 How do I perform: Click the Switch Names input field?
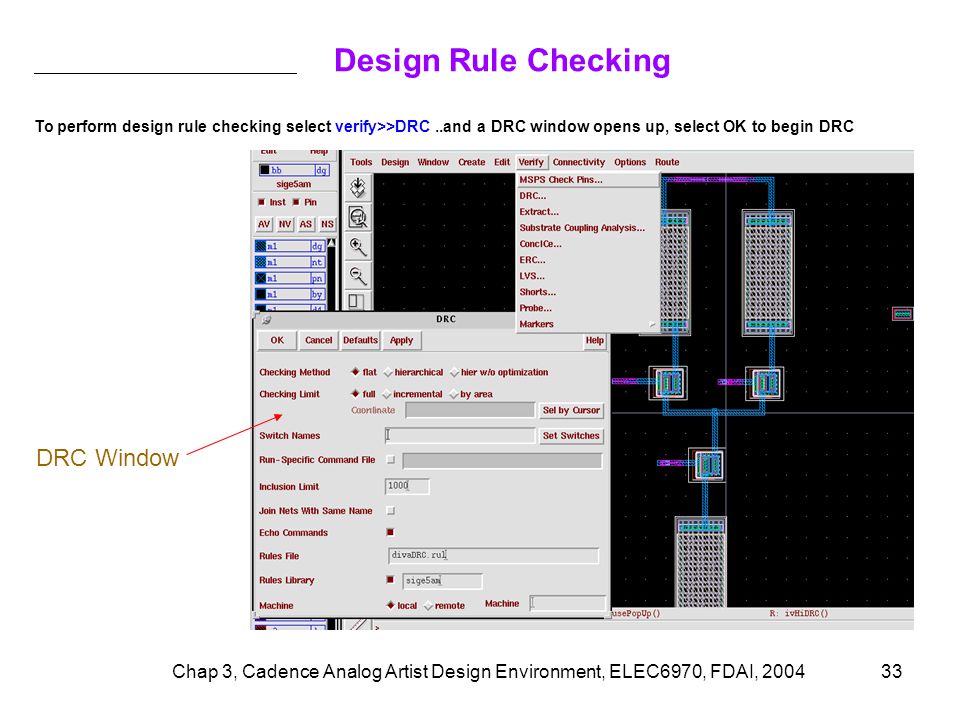tap(460, 435)
